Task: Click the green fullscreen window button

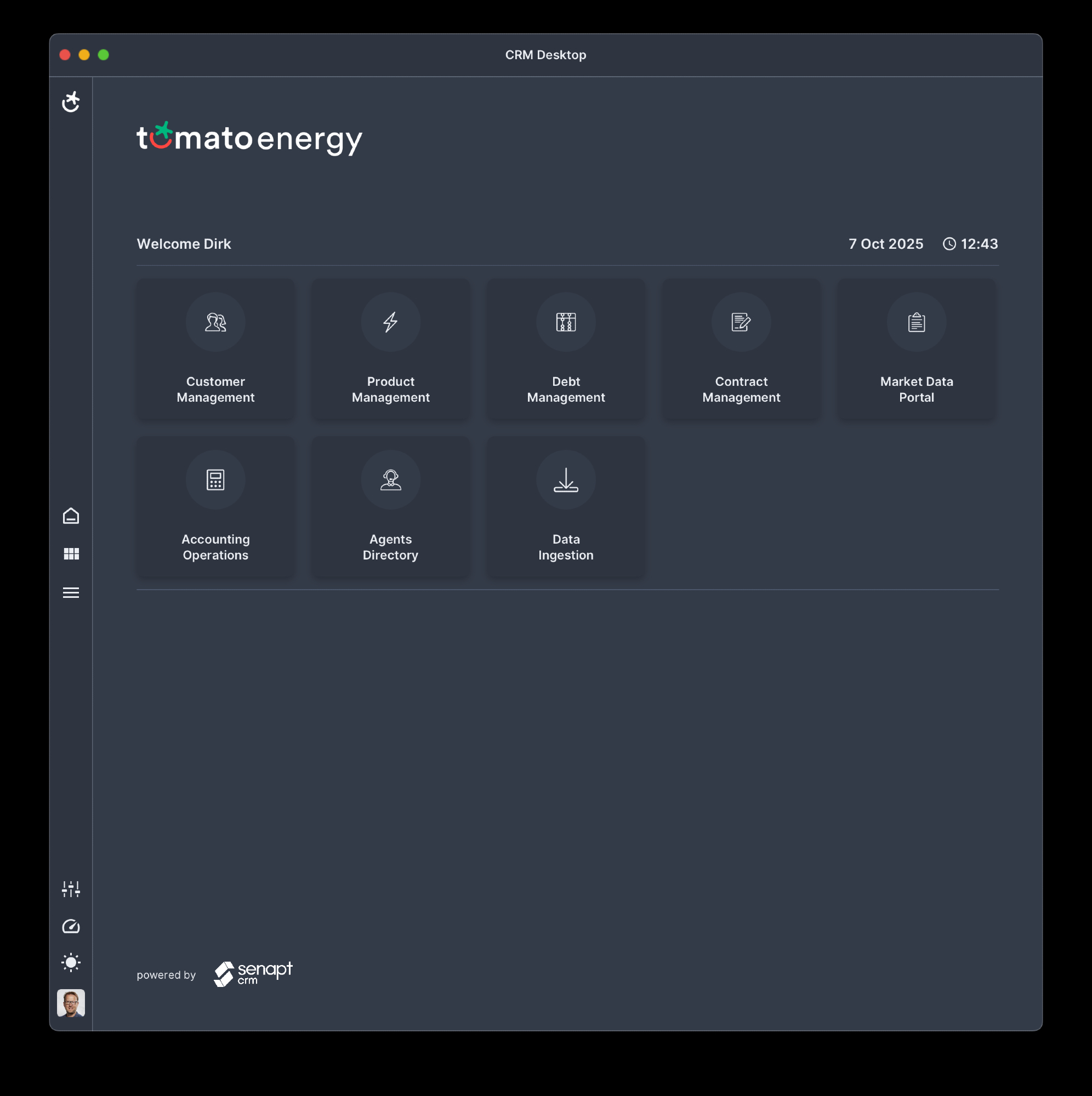Action: [103, 55]
